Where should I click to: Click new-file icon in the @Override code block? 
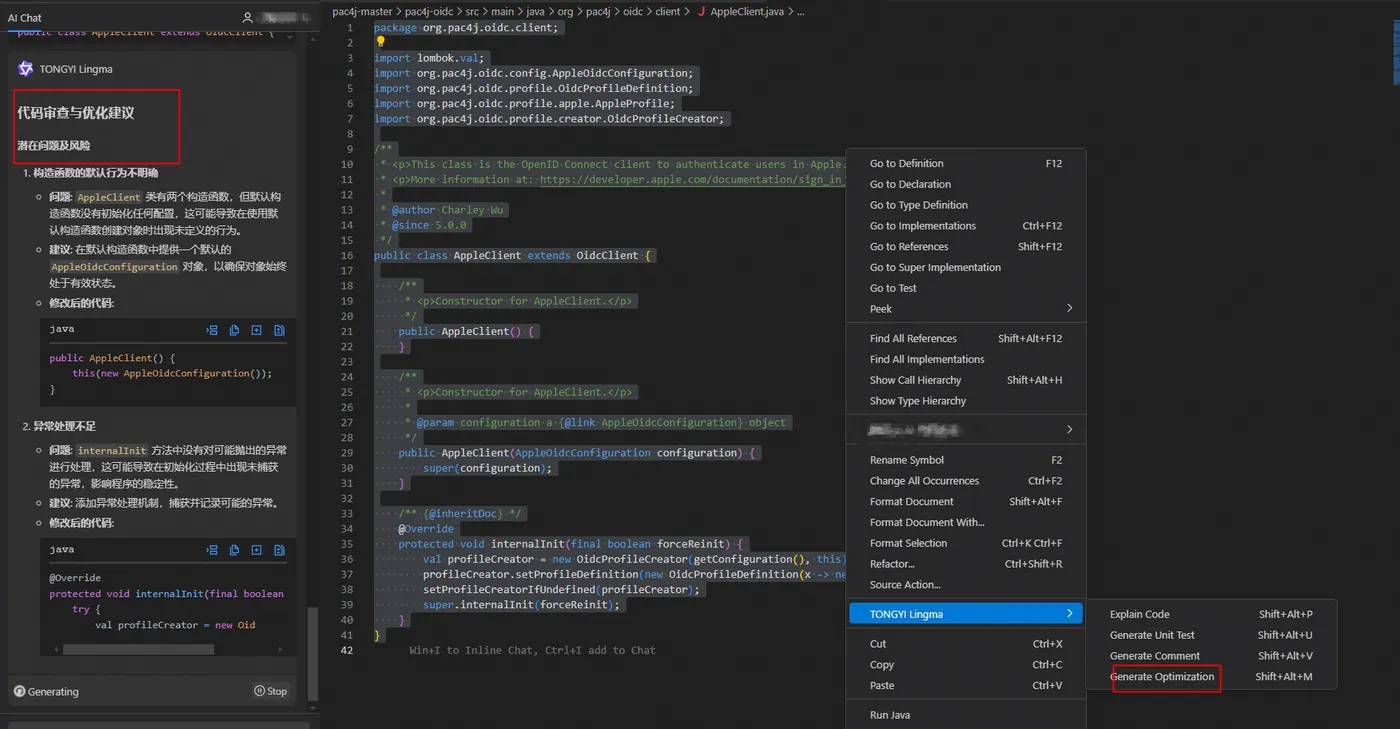(x=256, y=550)
